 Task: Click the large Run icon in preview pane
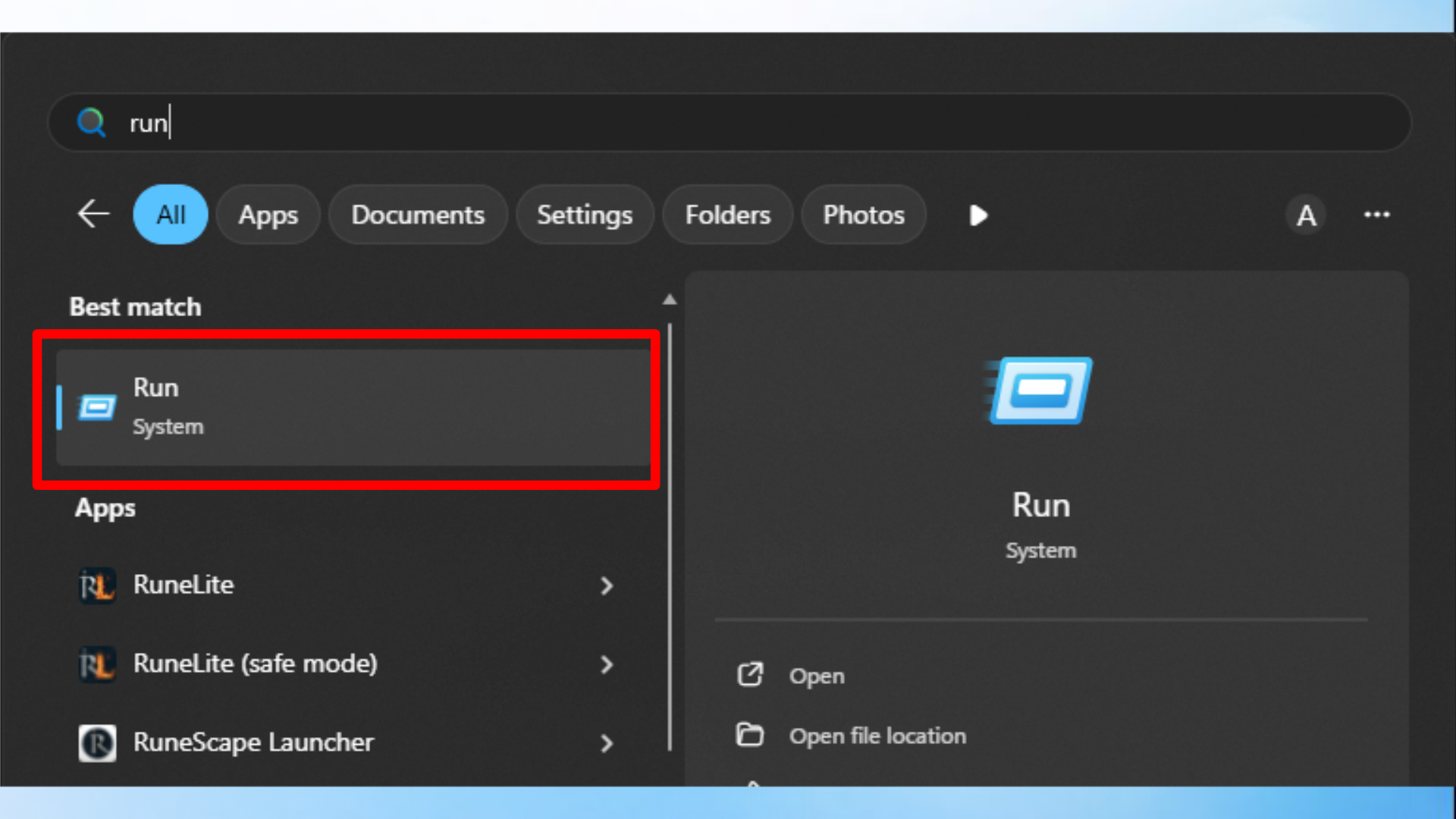[x=1040, y=391]
